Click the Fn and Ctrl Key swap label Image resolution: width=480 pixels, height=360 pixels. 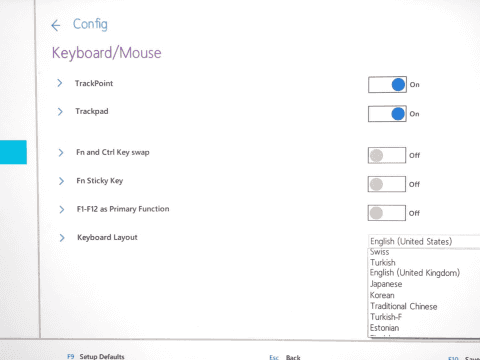tap(113, 152)
